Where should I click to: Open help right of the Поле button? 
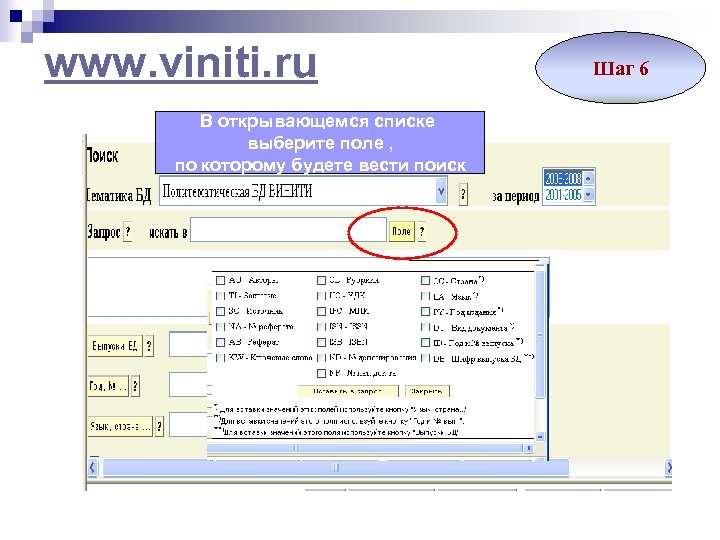coord(422,231)
